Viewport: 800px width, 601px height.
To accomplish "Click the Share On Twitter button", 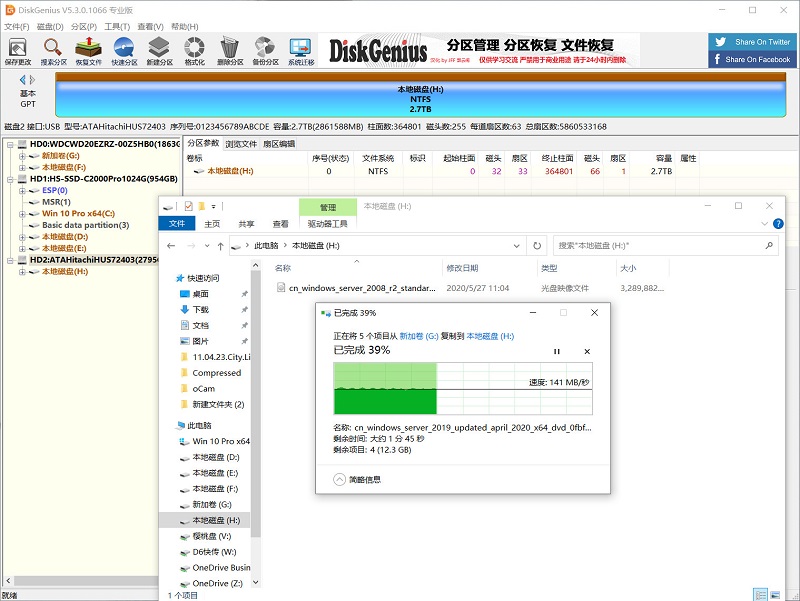I will 753,42.
